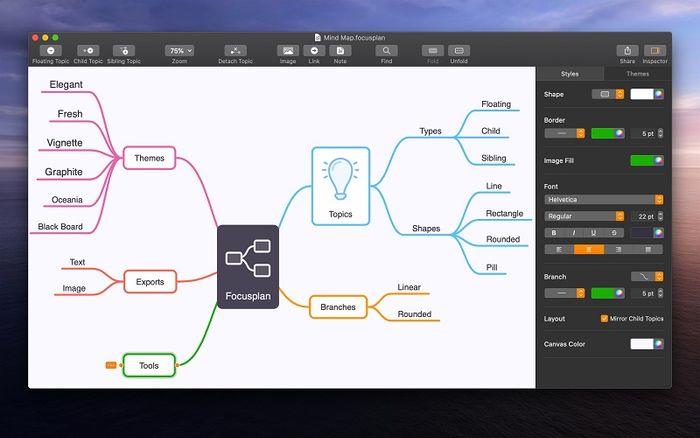Align text left
This screenshot has width=700, height=438.
click(x=559, y=250)
